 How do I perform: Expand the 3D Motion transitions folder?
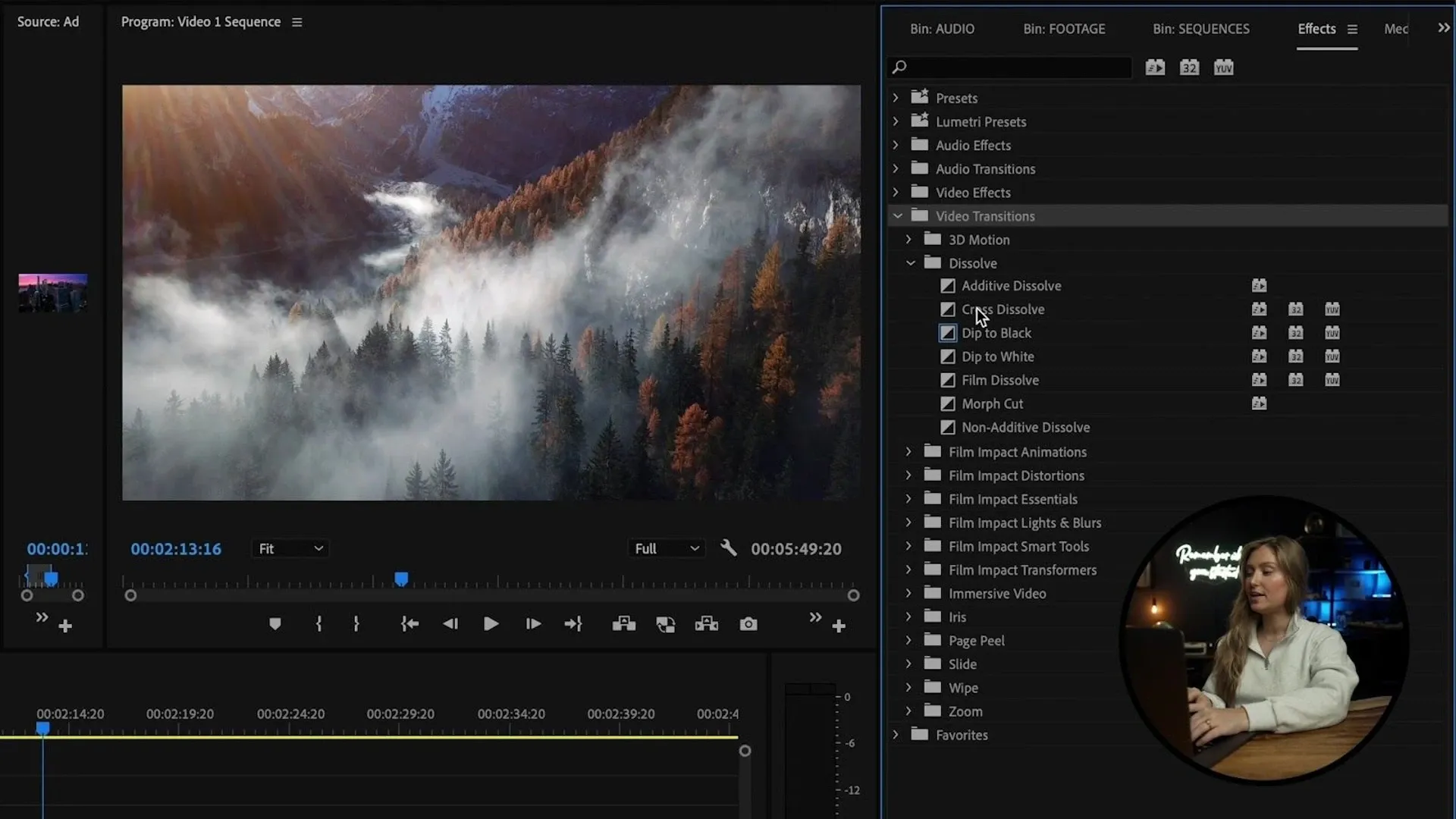(x=909, y=239)
